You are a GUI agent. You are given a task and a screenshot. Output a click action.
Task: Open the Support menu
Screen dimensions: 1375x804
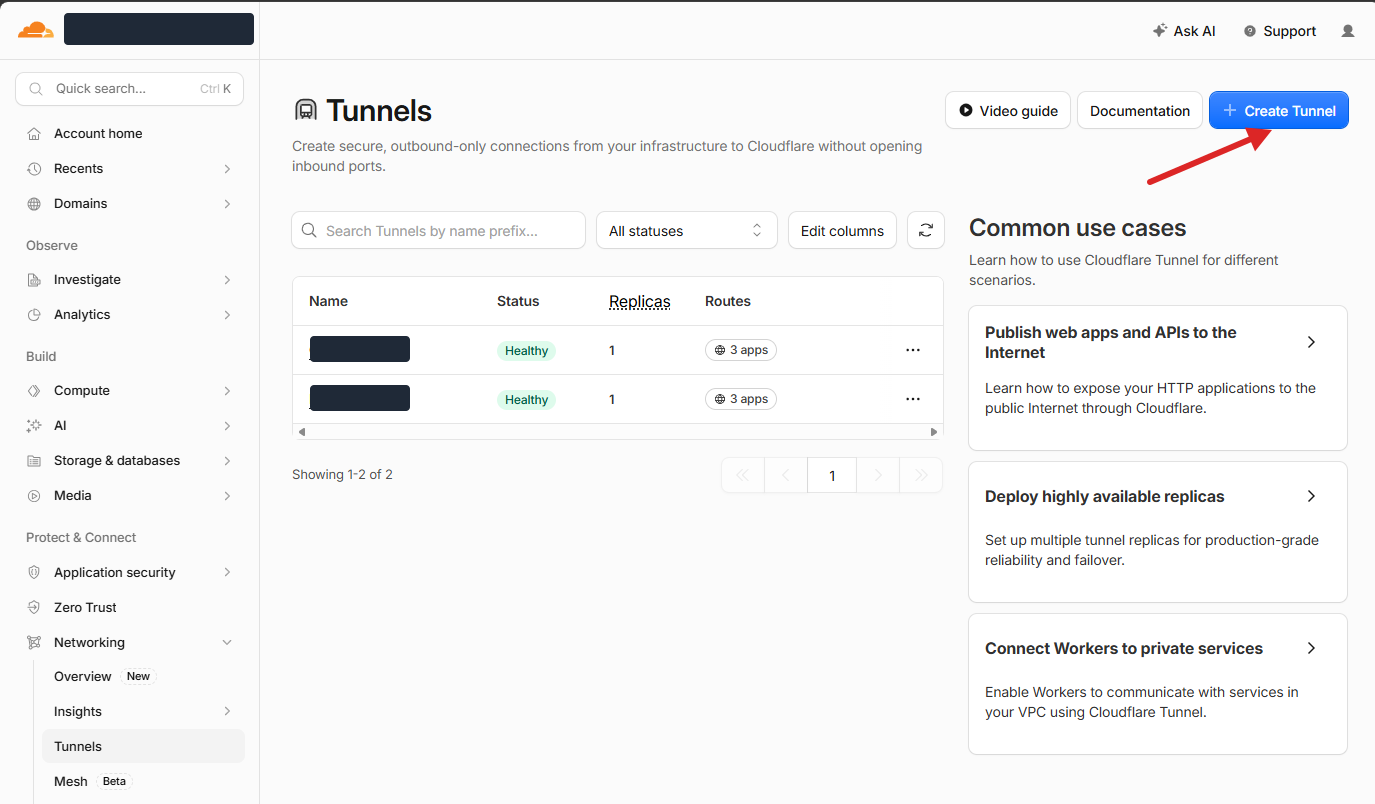pos(1279,31)
